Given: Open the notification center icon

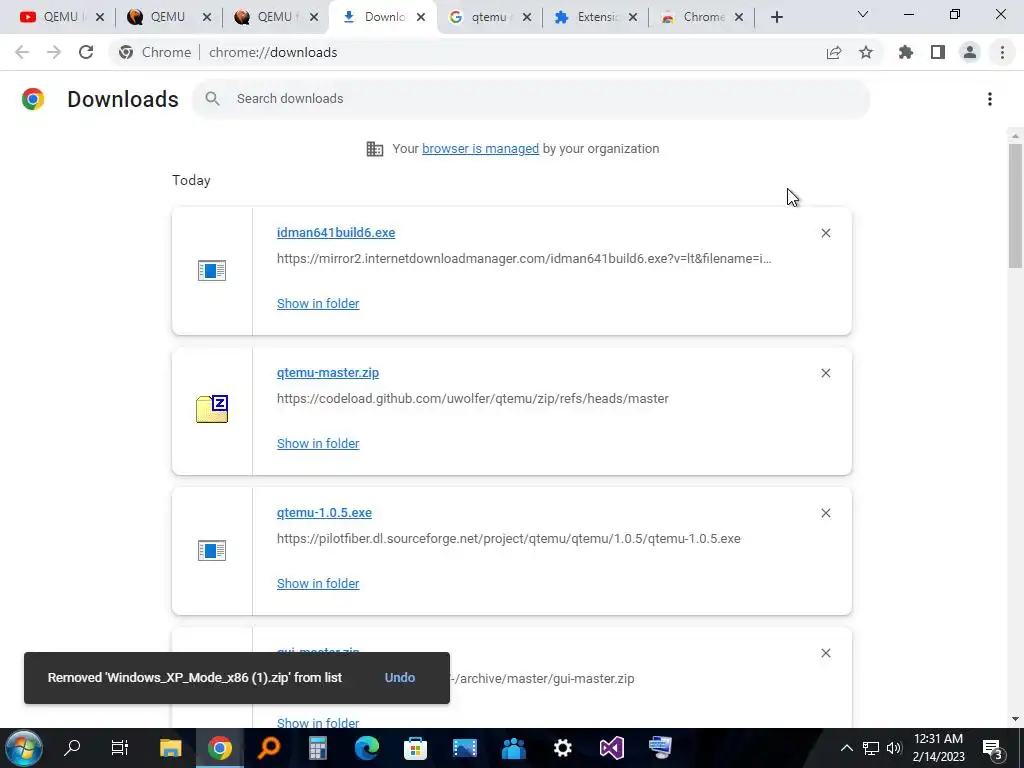Looking at the screenshot, I should pyautogui.click(x=993, y=749).
